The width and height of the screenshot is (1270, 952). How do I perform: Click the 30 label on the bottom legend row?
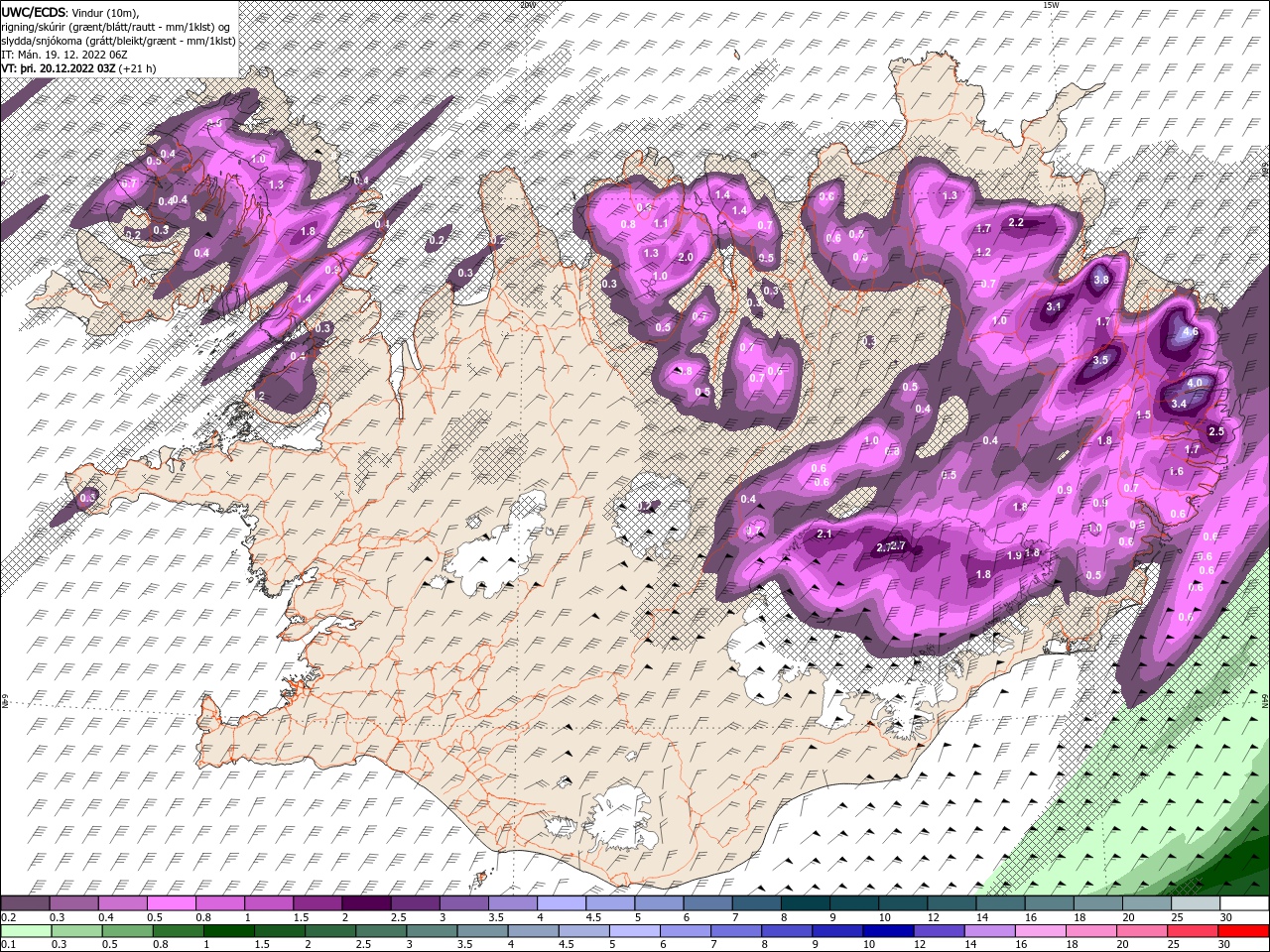point(1223,945)
